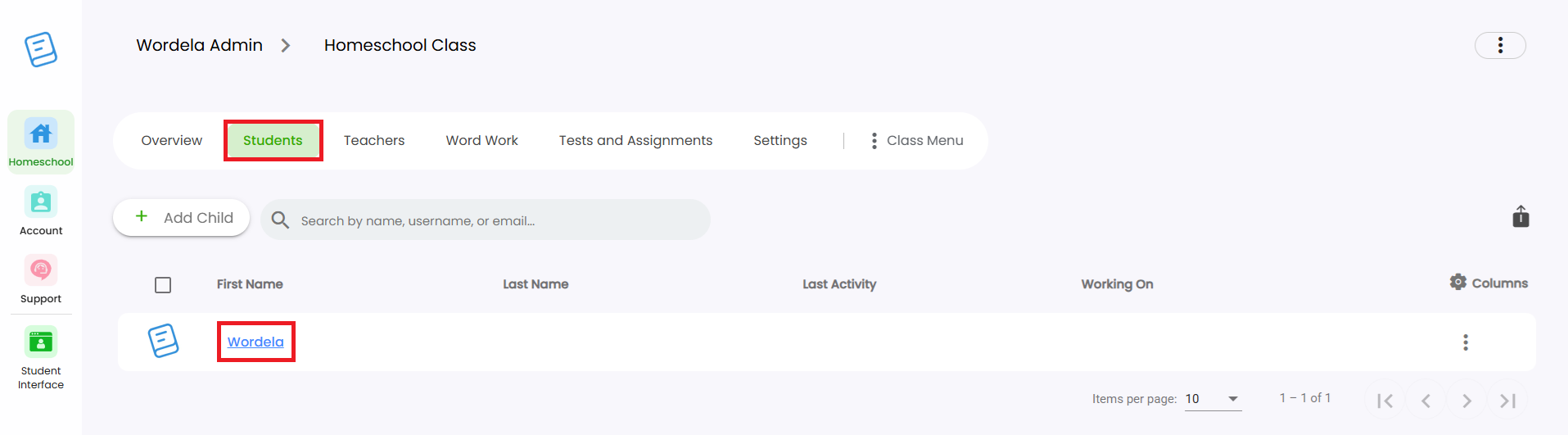The height and width of the screenshot is (435, 1568).
Task: Open the Wordela student link
Action: [255, 342]
